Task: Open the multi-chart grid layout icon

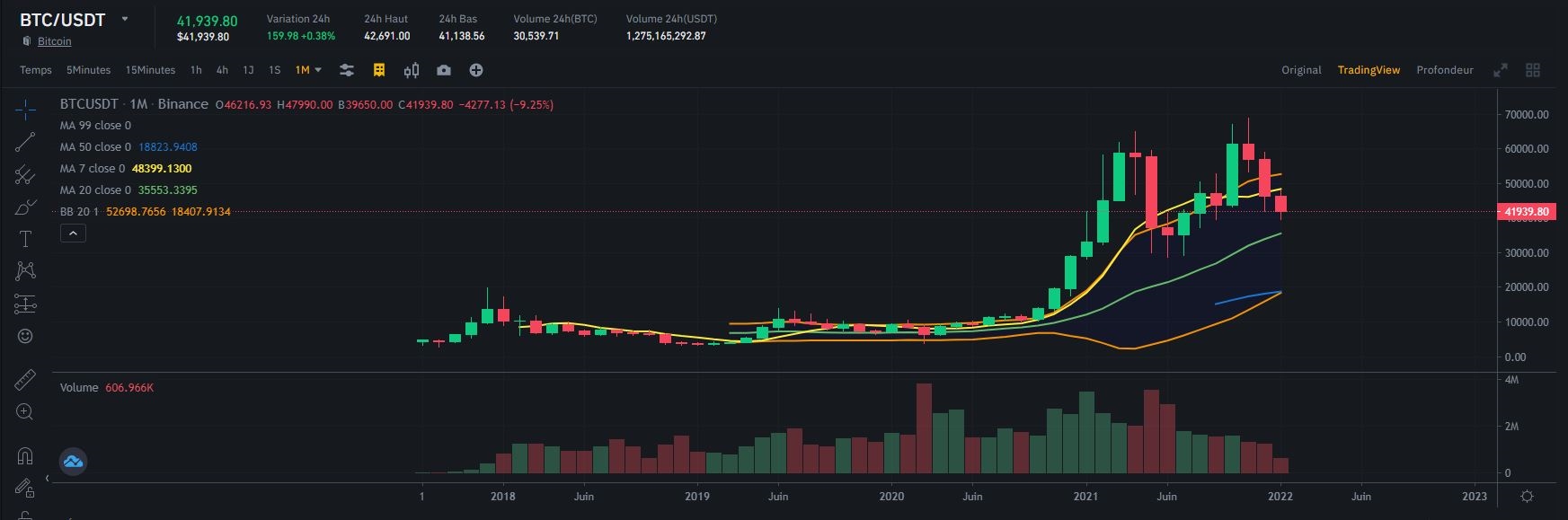Action: tap(1533, 70)
